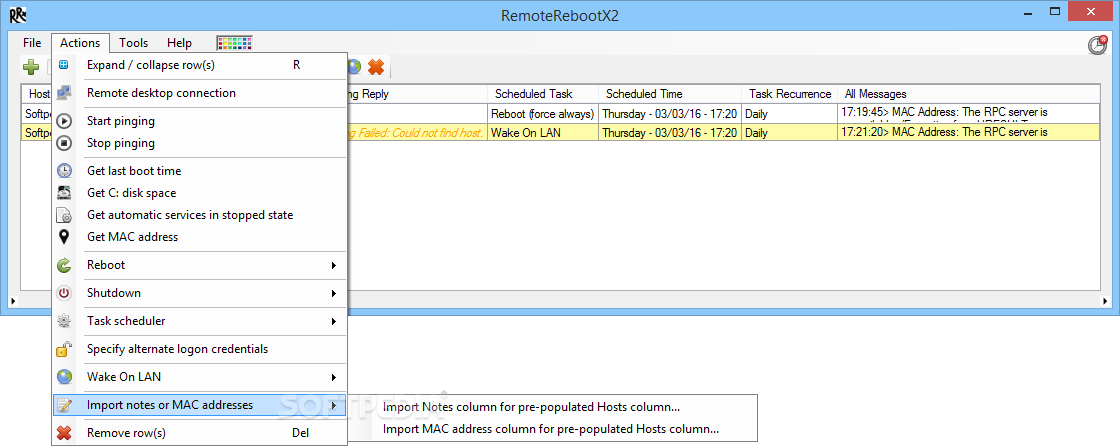Expand the Wake On LAN submenu arrow
The width and height of the screenshot is (1120, 446).
(334, 377)
